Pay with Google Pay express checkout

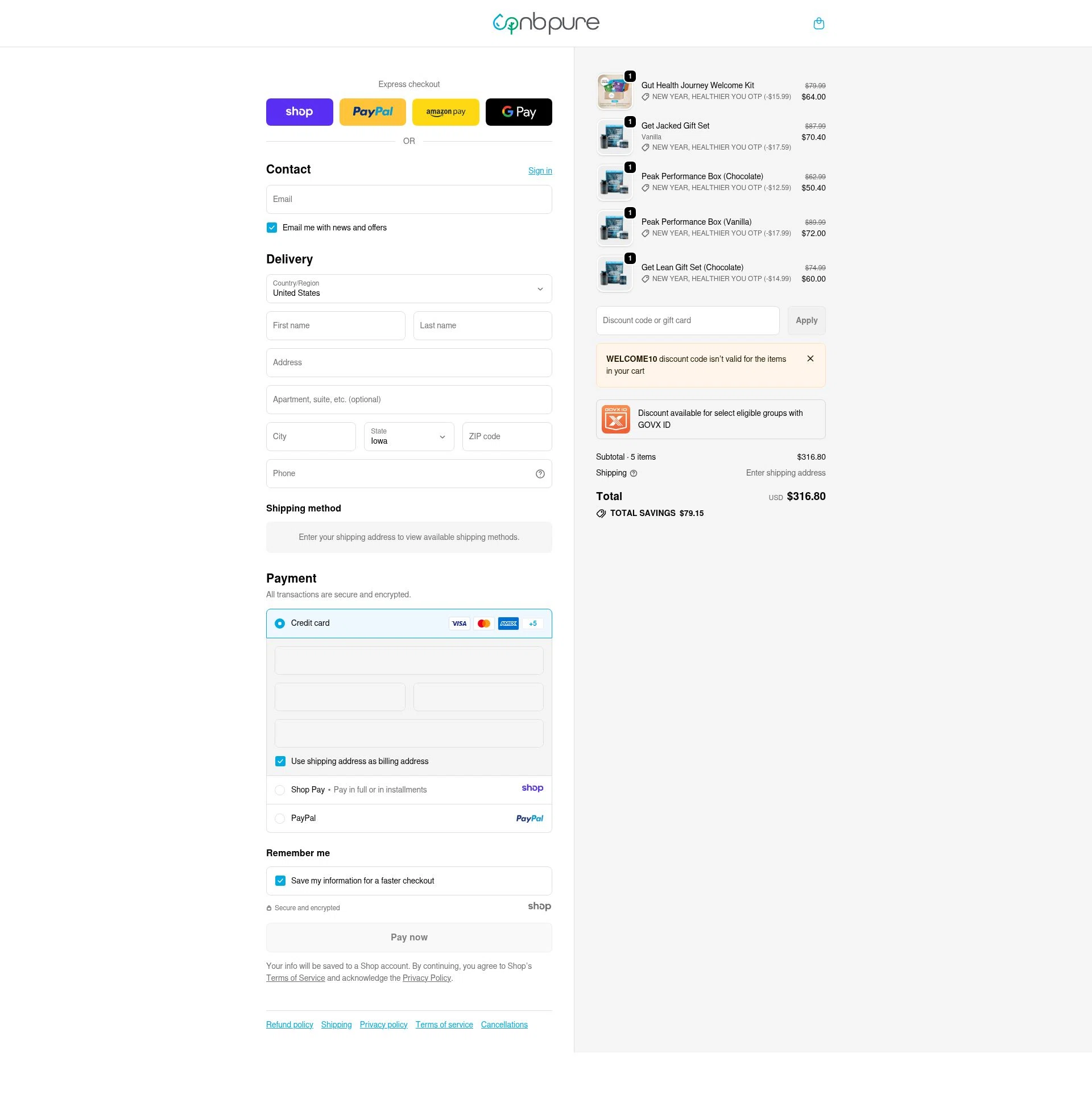click(x=518, y=112)
